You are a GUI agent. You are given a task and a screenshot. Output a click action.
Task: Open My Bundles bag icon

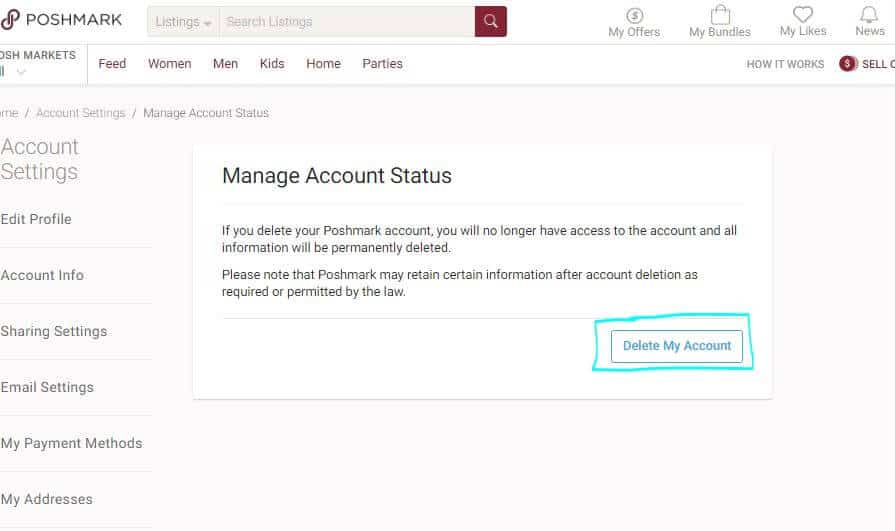click(x=719, y=15)
